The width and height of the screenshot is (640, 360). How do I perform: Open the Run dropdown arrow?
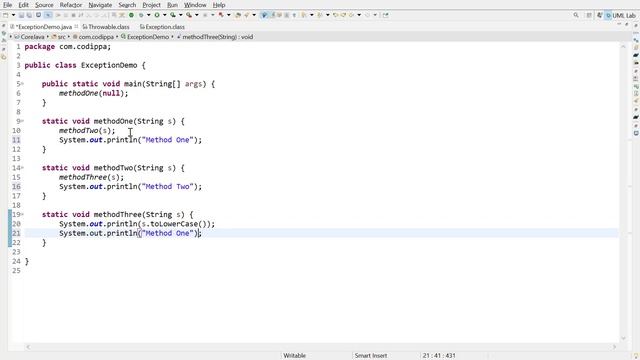point(164,15)
